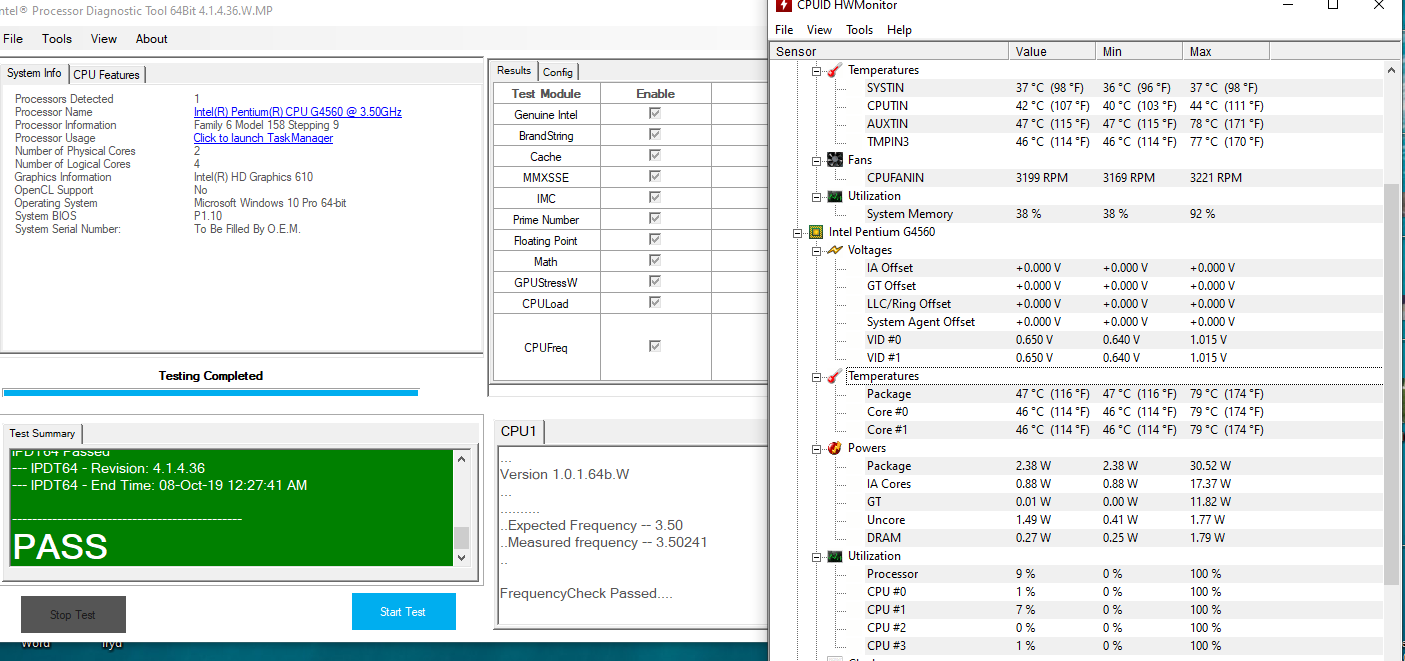Collapse the Voltages node in HWMonitor

tap(816, 251)
